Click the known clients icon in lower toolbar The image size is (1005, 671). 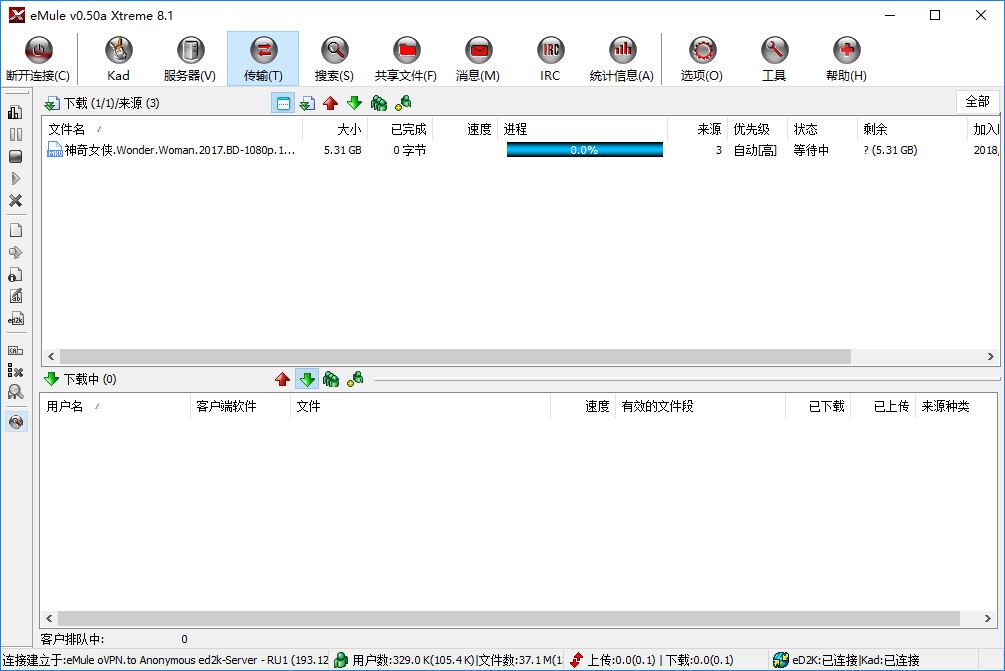(x=355, y=379)
